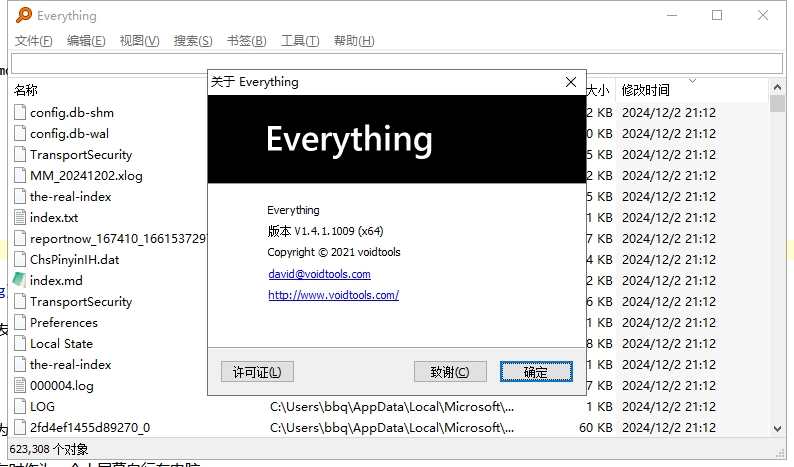Click the Copyright © 2021 voidtools text

334,252
